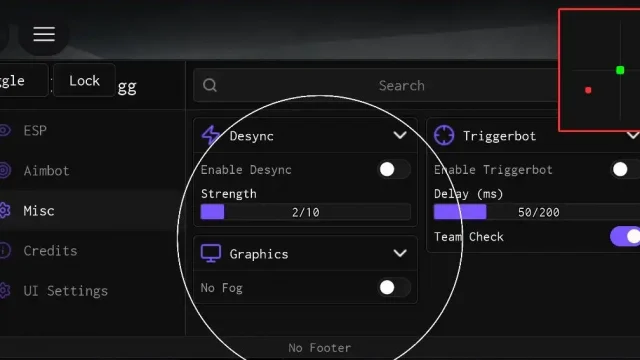The image size is (640, 360).
Task: Click the 'Desync' section title
Action: 251,136
